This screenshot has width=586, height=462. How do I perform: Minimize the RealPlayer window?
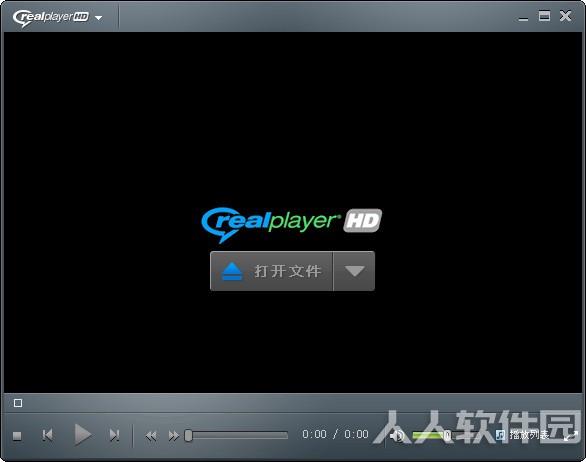coord(523,18)
